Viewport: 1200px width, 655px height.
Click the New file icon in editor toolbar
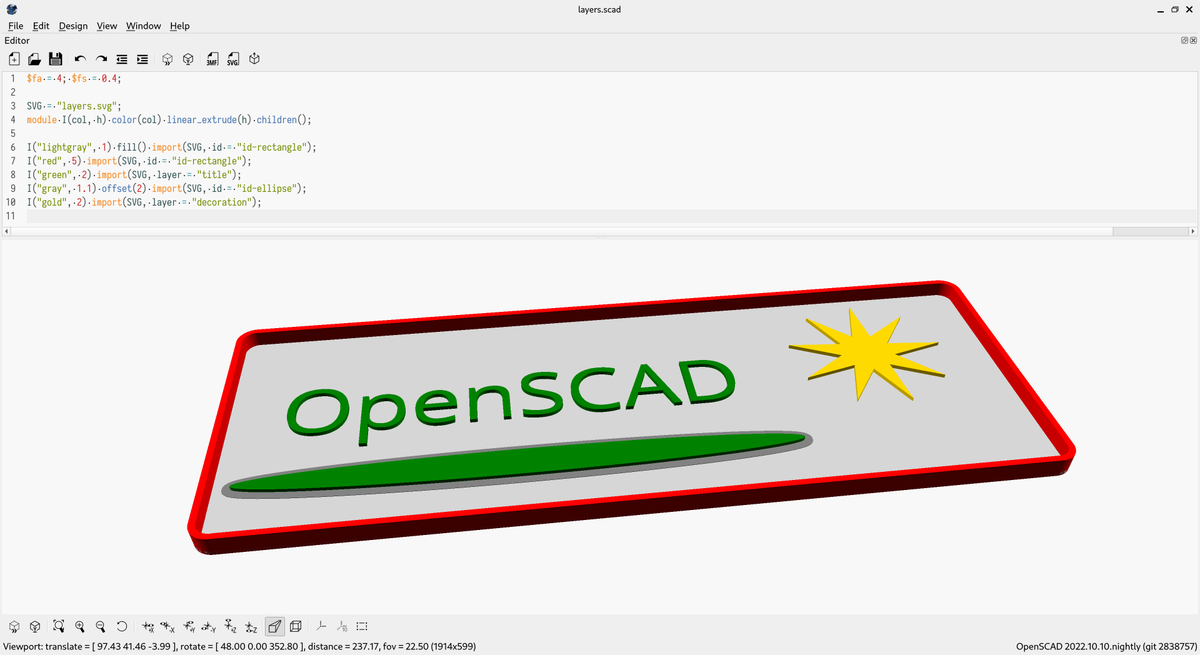click(14, 60)
